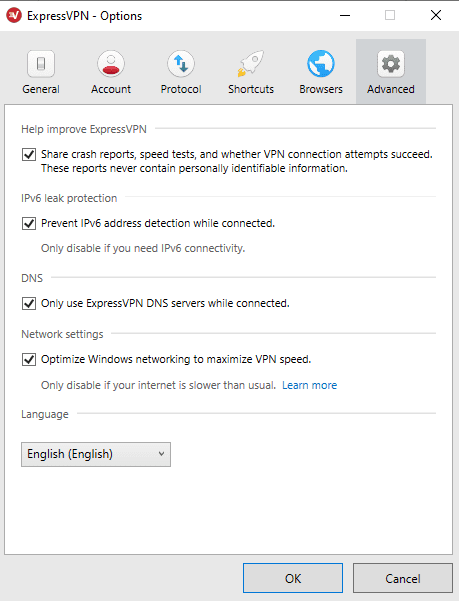Open the English (English) language dropdown
Image resolution: width=459 pixels, height=601 pixels.
[x=96, y=454]
